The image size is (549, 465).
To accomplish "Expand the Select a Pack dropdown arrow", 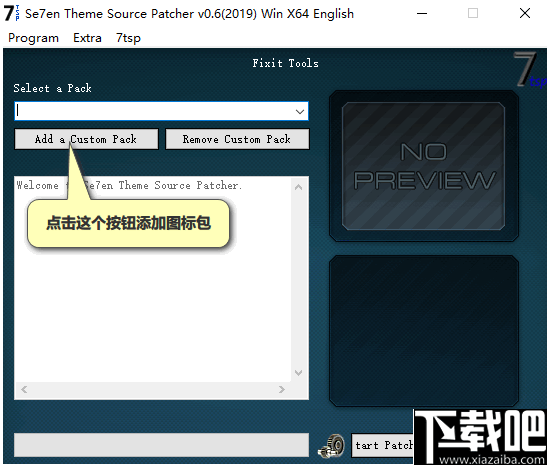I will [300, 111].
